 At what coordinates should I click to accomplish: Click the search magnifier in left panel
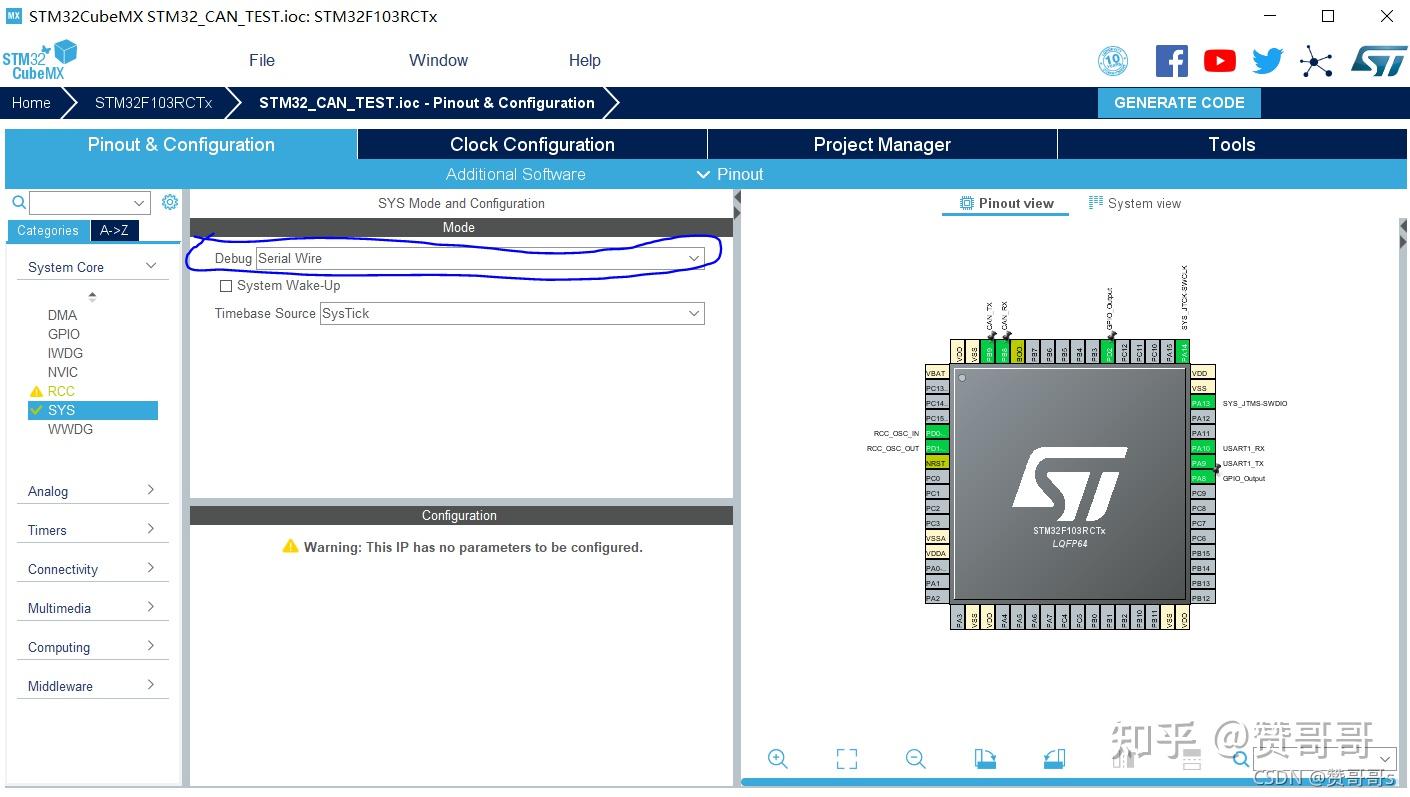18,202
